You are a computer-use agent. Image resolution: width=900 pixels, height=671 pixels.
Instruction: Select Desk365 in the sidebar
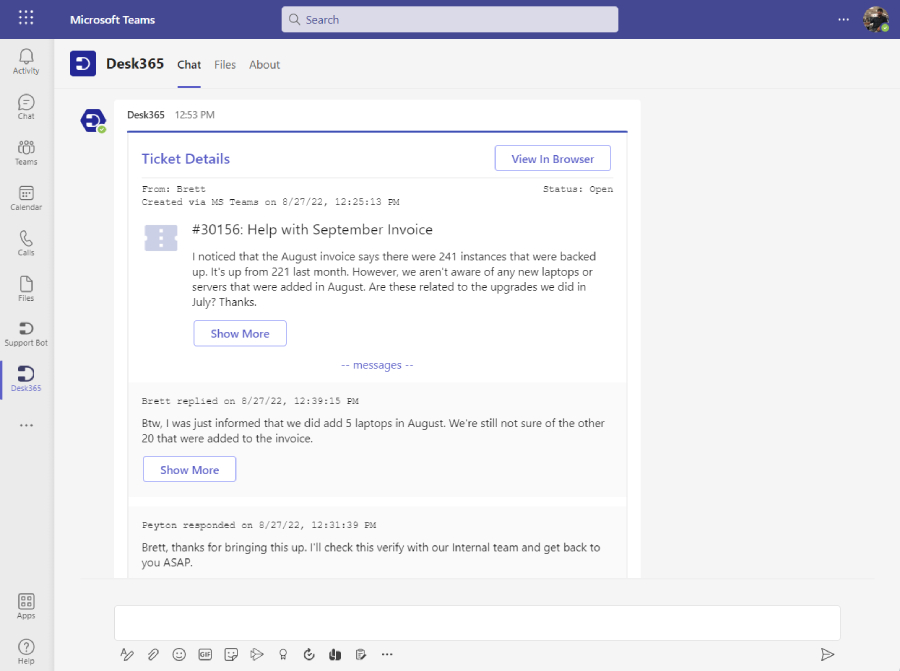[26, 379]
